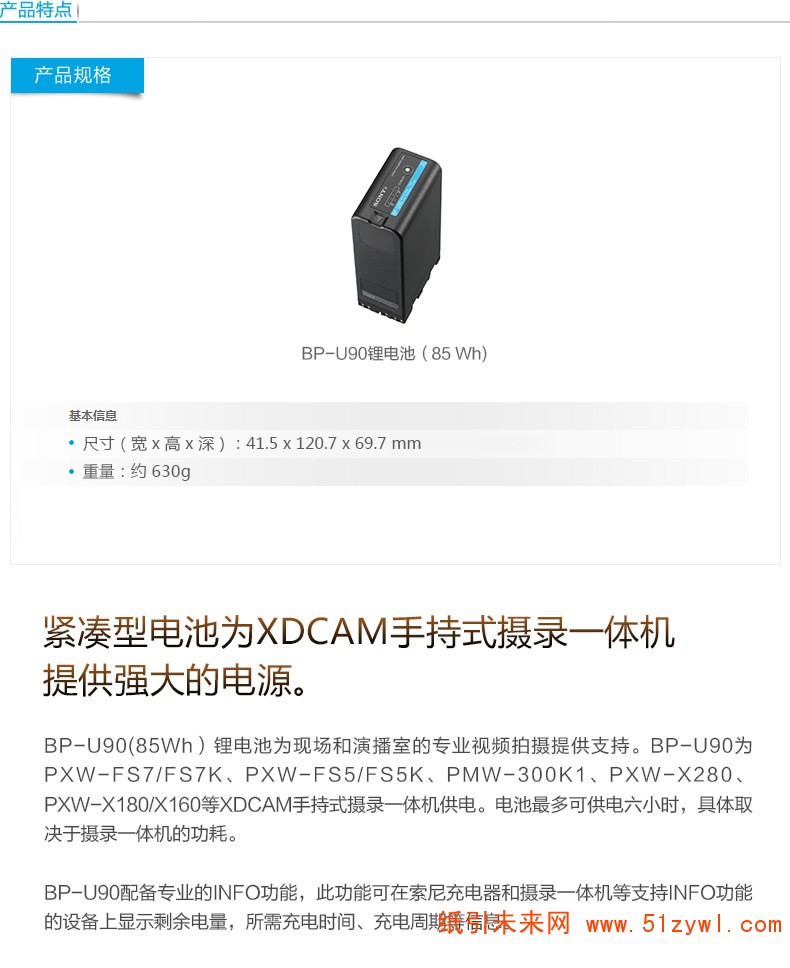The image size is (790, 968).
Task: Click the paragraph about the BP-U90 INFO功能
Action: [398, 907]
